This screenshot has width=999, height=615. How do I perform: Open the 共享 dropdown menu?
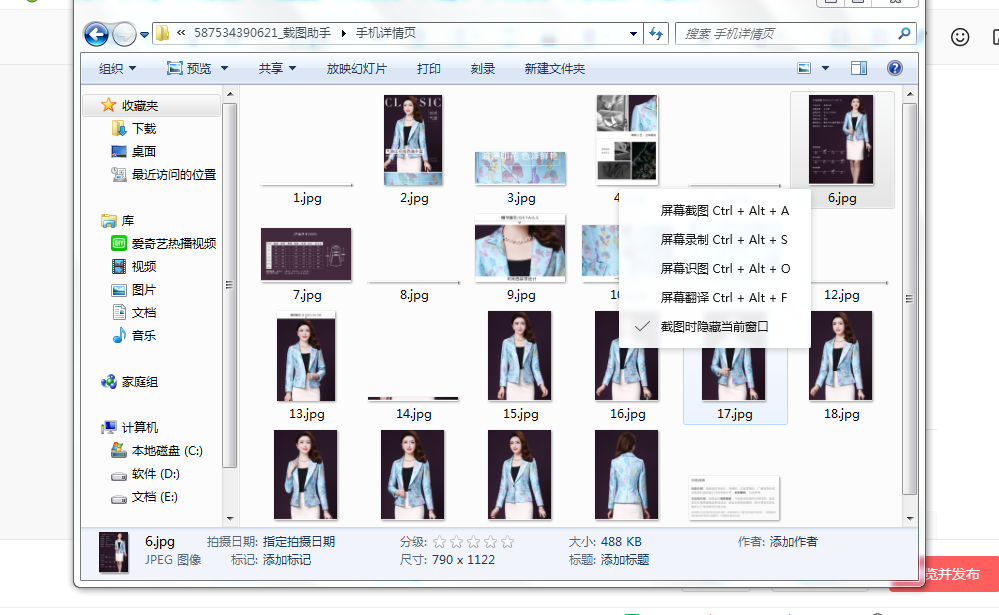[x=277, y=68]
